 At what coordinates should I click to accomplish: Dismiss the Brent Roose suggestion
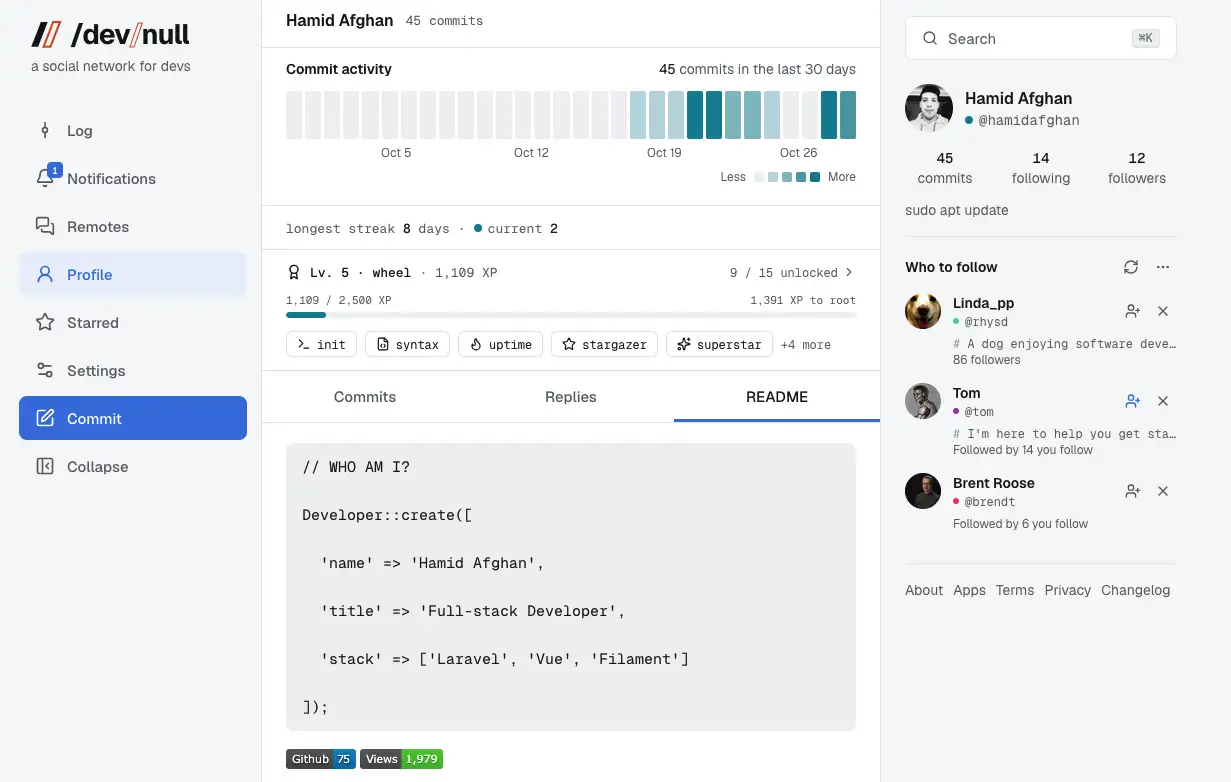1163,491
